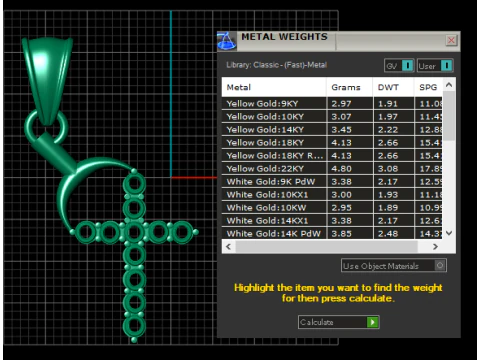Select the Yellow Gold:10KY row

coord(332,117)
